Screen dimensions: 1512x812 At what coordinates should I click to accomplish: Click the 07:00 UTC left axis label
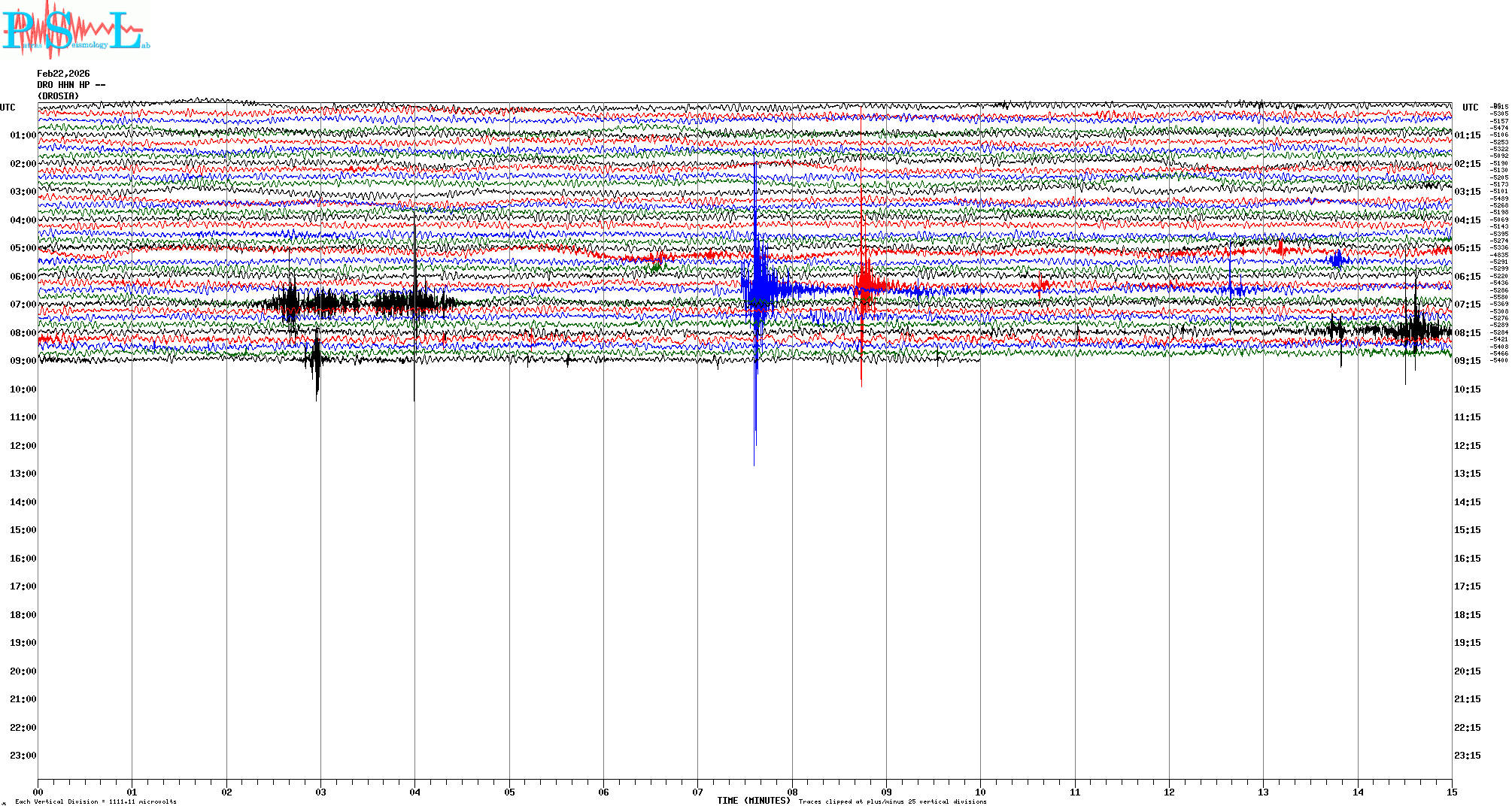point(23,304)
